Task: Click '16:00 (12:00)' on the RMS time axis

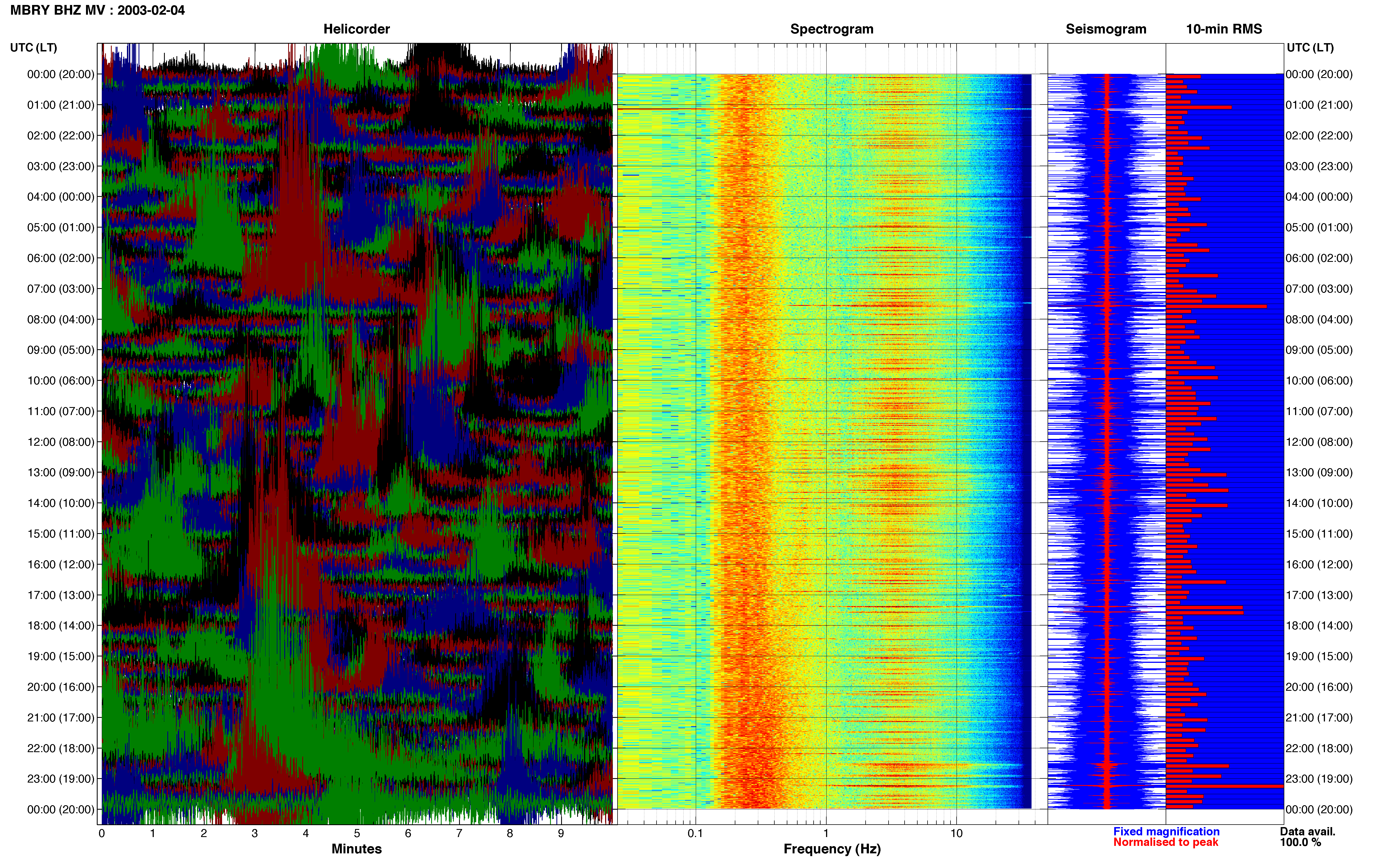Action: 1319,564
